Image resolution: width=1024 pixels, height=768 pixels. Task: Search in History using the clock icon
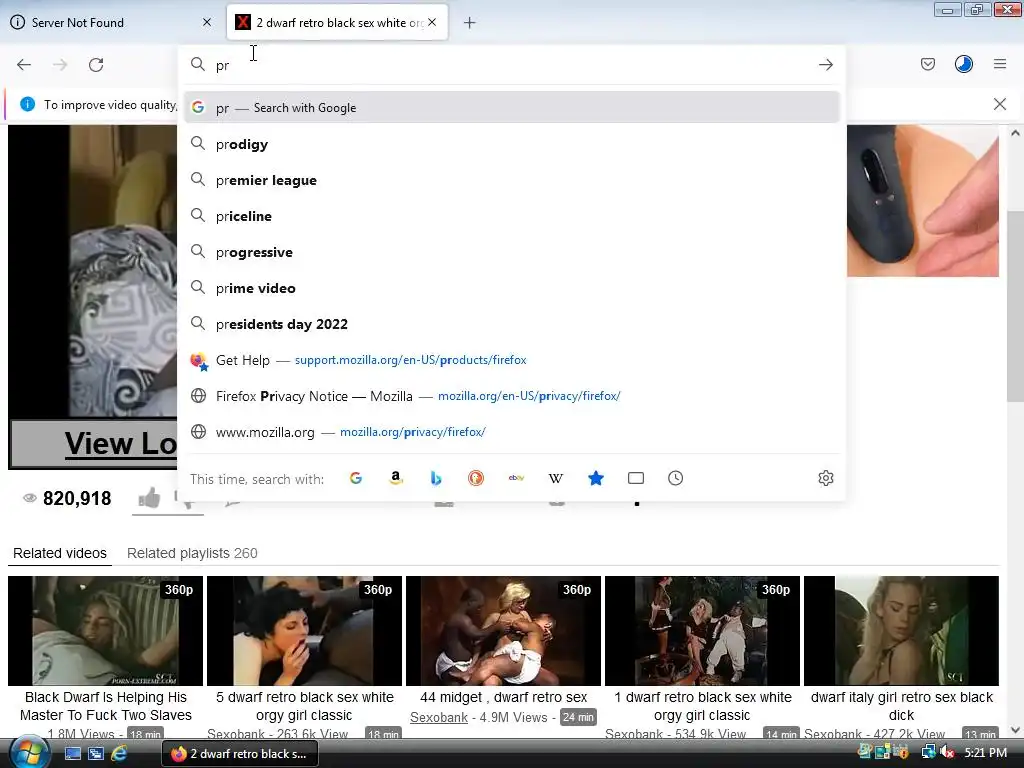[x=675, y=478]
